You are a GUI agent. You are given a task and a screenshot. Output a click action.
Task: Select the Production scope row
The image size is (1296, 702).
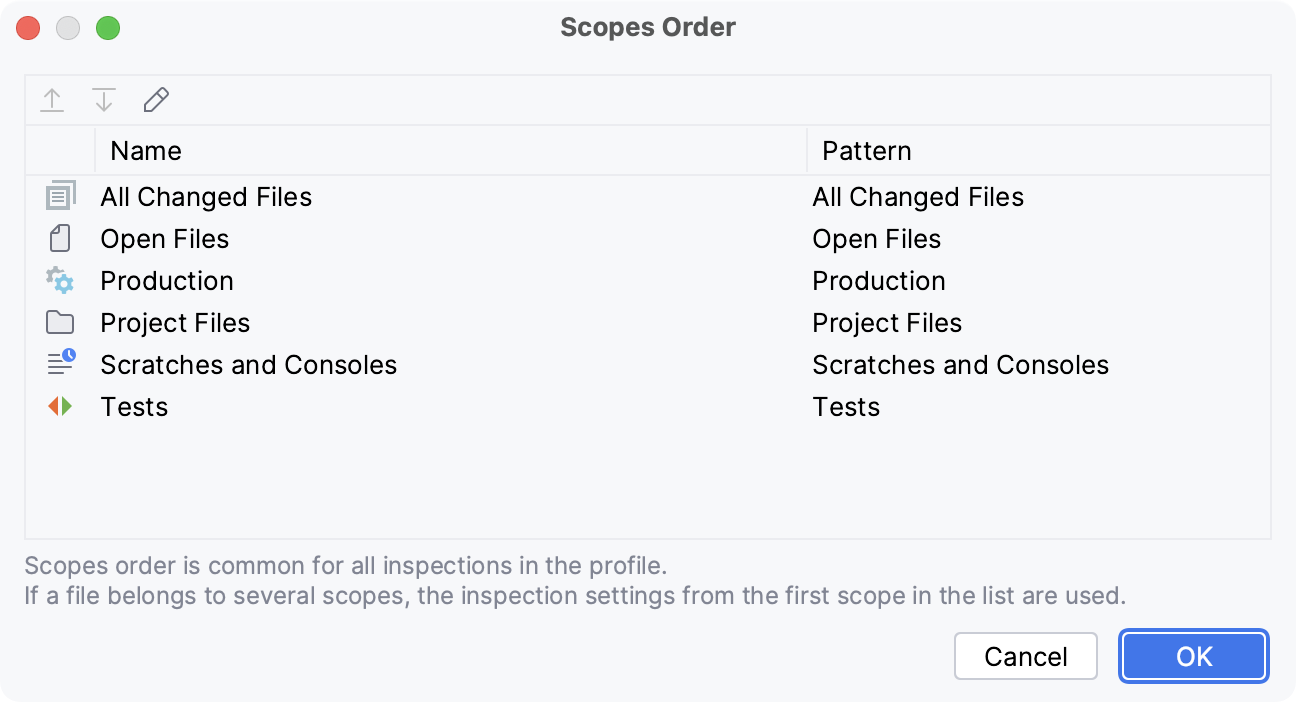(166, 280)
